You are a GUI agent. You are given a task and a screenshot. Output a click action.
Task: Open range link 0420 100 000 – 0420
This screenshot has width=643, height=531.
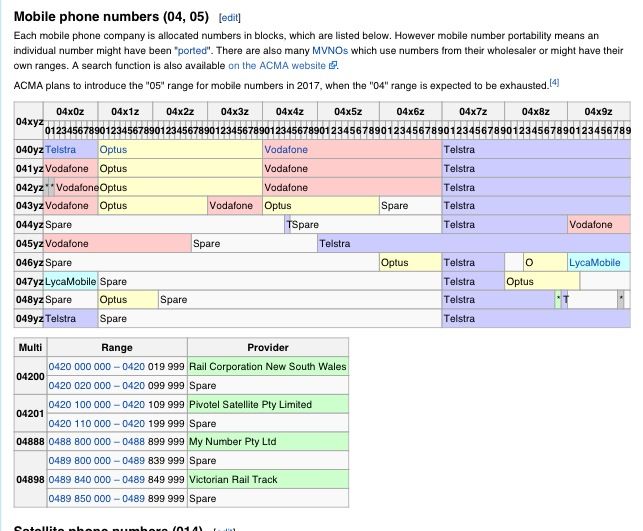tap(96, 404)
